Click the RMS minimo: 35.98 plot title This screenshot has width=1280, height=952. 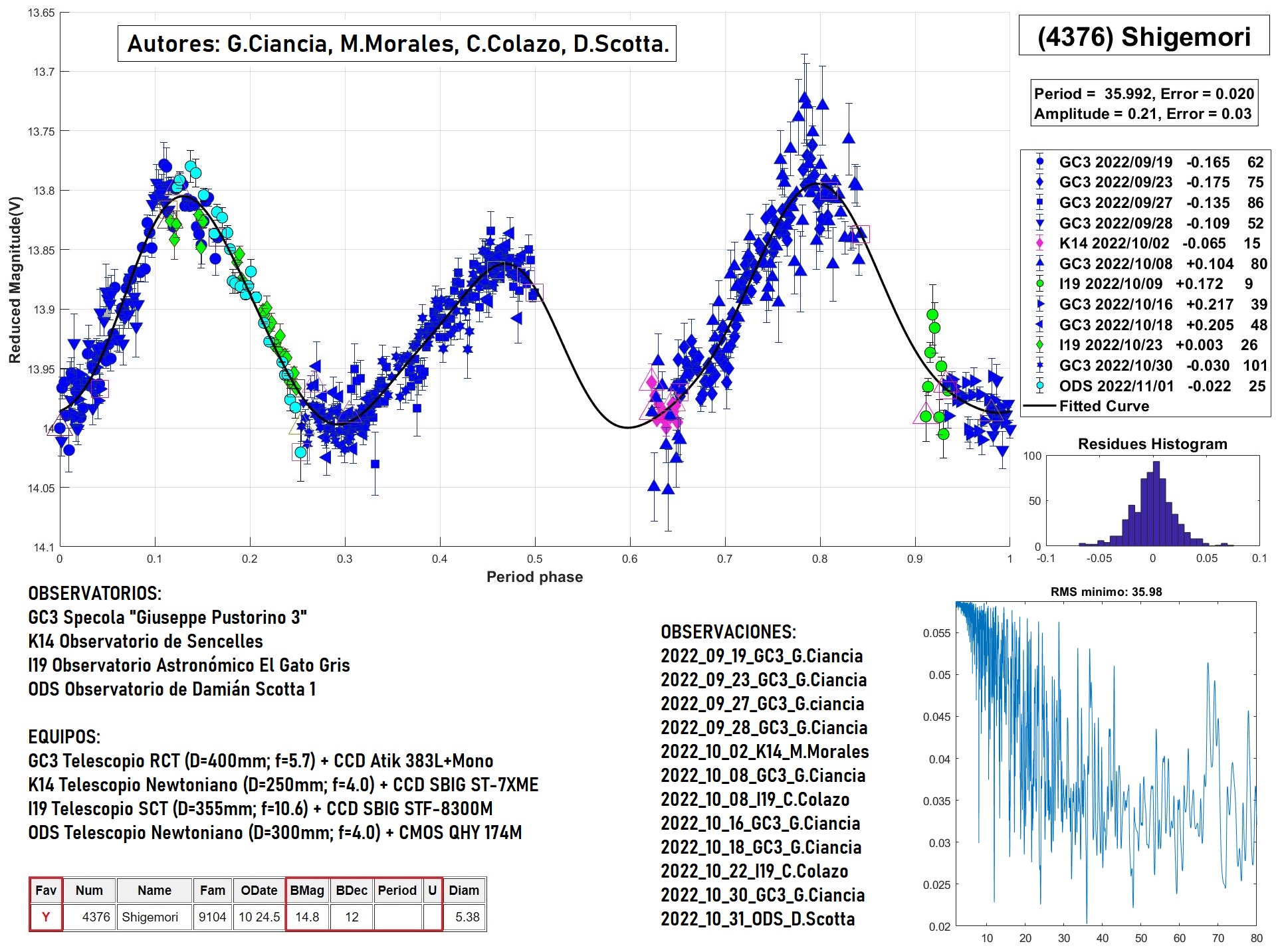point(1106,592)
